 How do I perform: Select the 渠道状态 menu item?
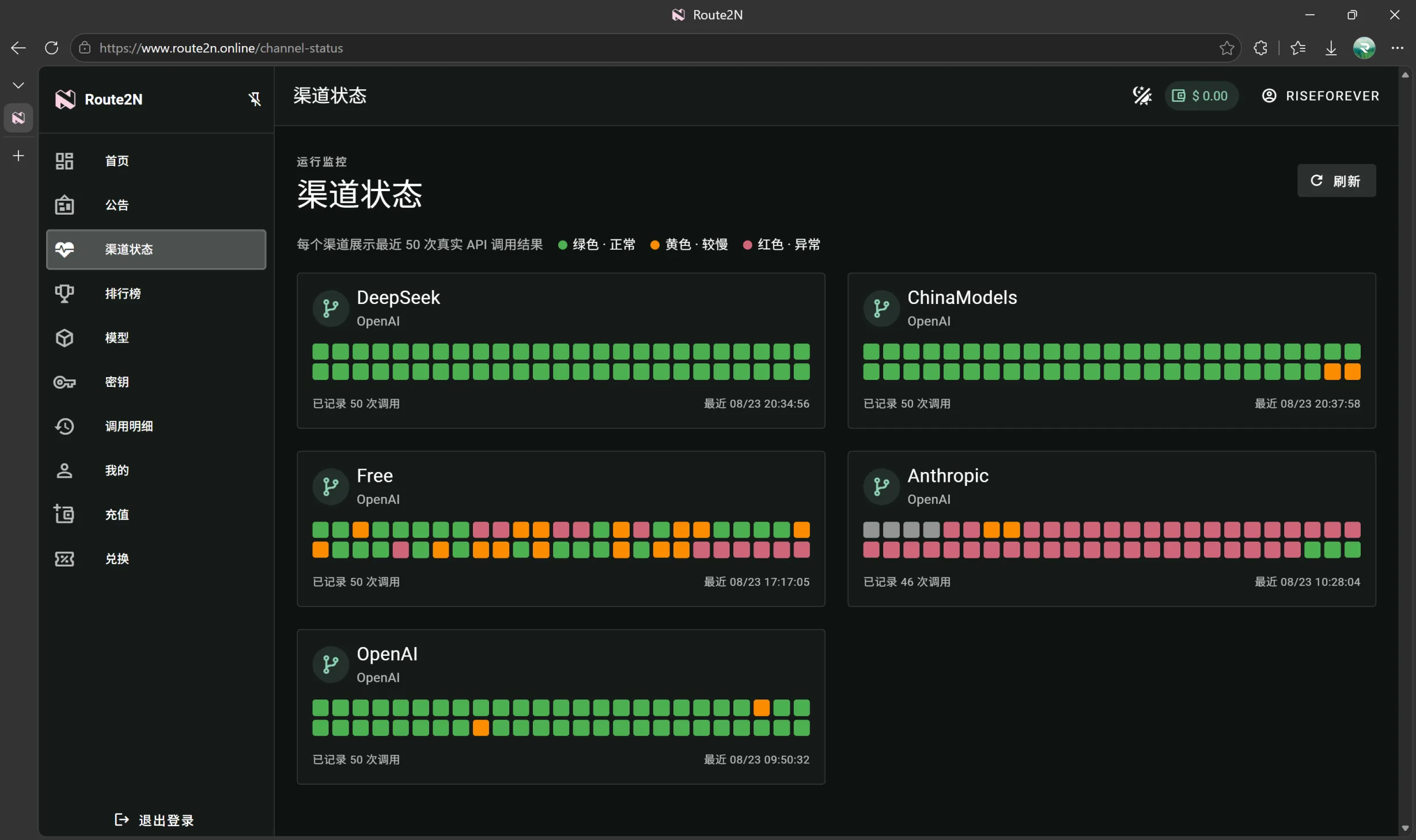click(156, 249)
